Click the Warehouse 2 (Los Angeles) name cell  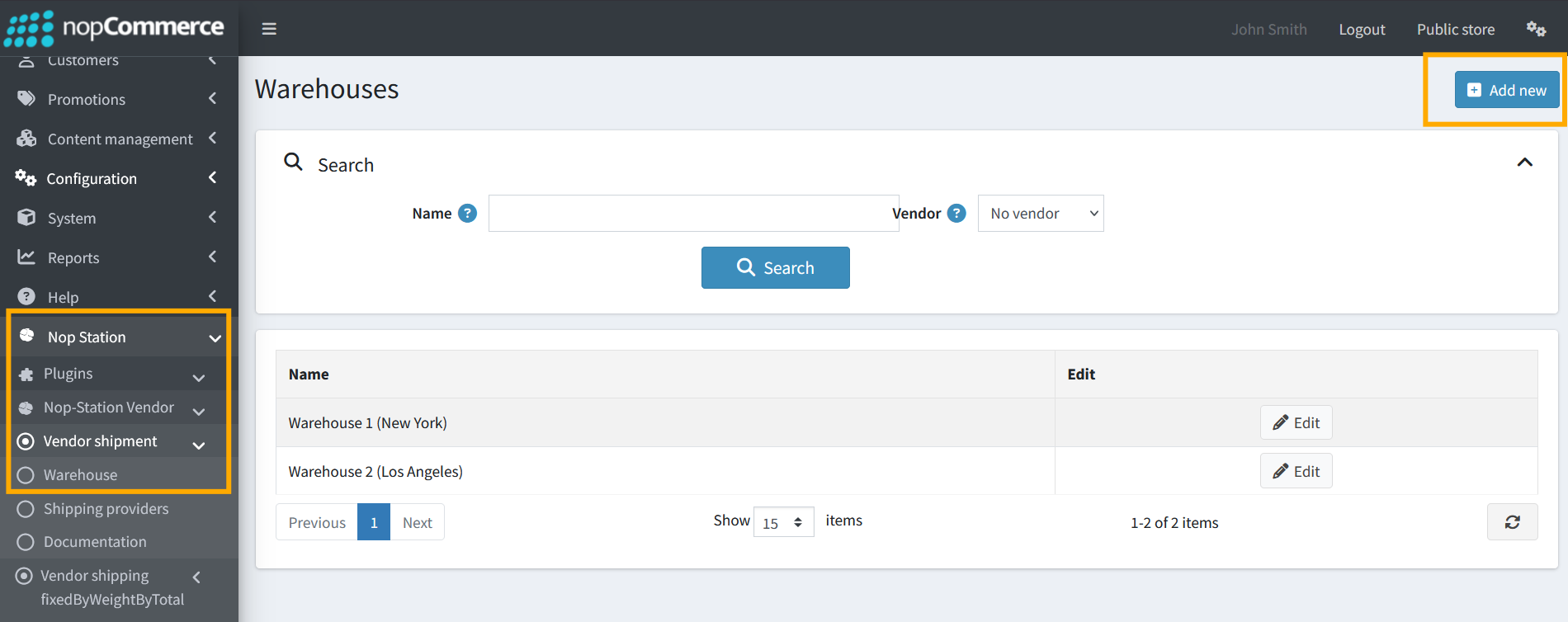(x=665, y=471)
